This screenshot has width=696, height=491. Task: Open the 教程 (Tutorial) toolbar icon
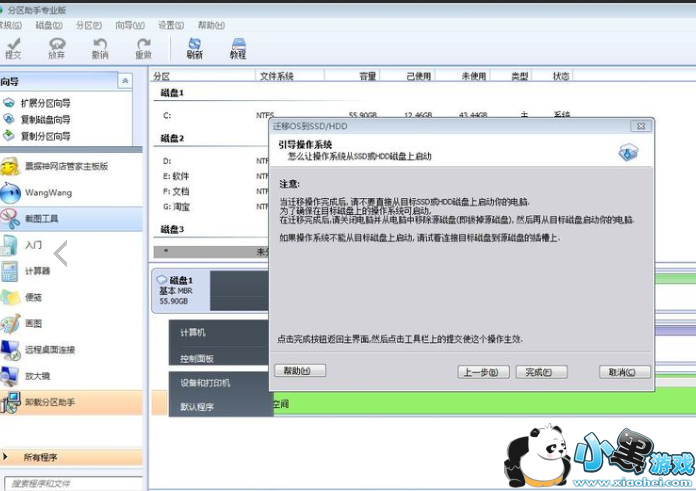238,48
